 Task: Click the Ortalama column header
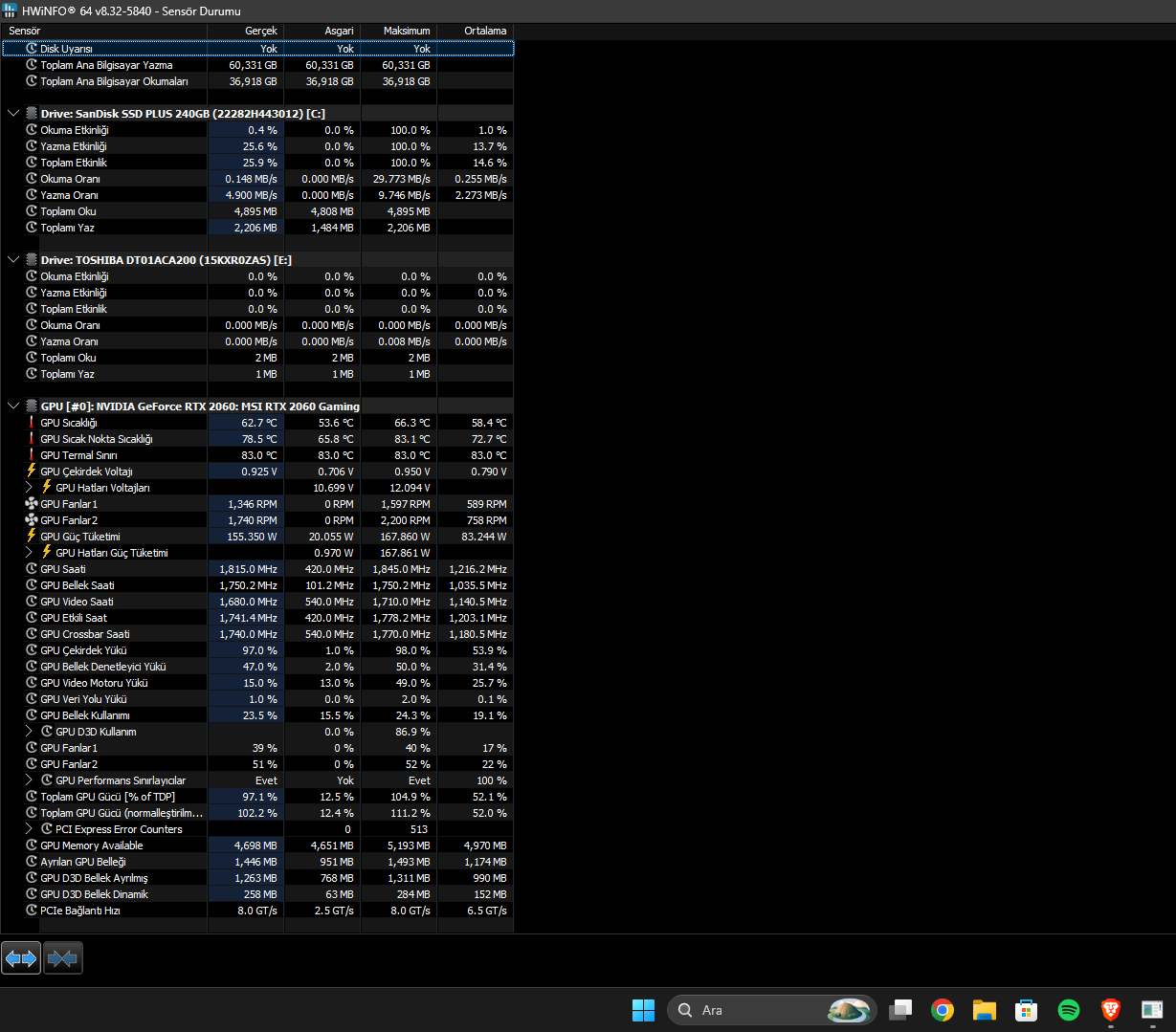(x=476, y=31)
